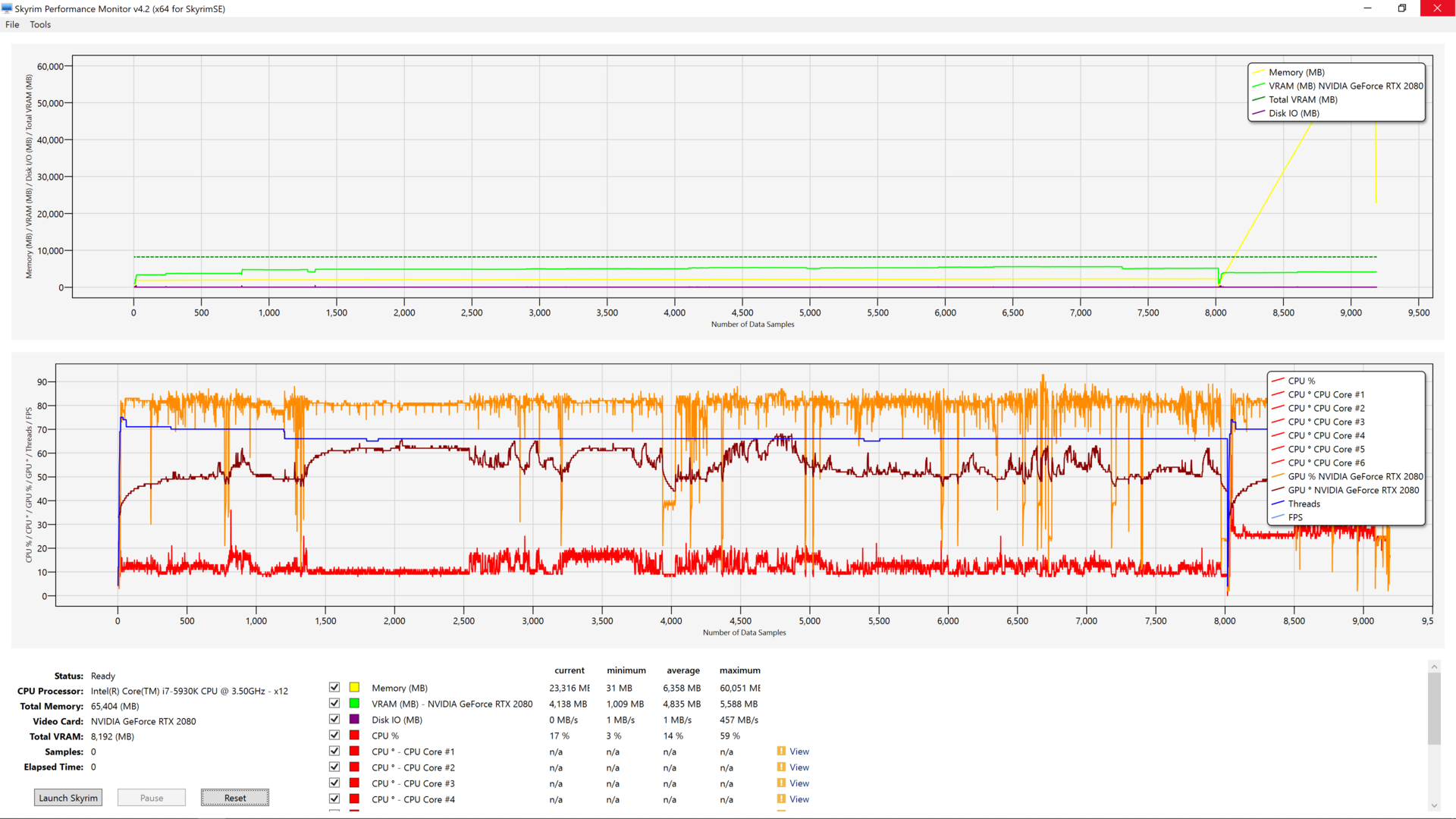This screenshot has height=819, width=1456.
Task: Toggle the CPU Core #3 checkbox
Action: pos(334,783)
